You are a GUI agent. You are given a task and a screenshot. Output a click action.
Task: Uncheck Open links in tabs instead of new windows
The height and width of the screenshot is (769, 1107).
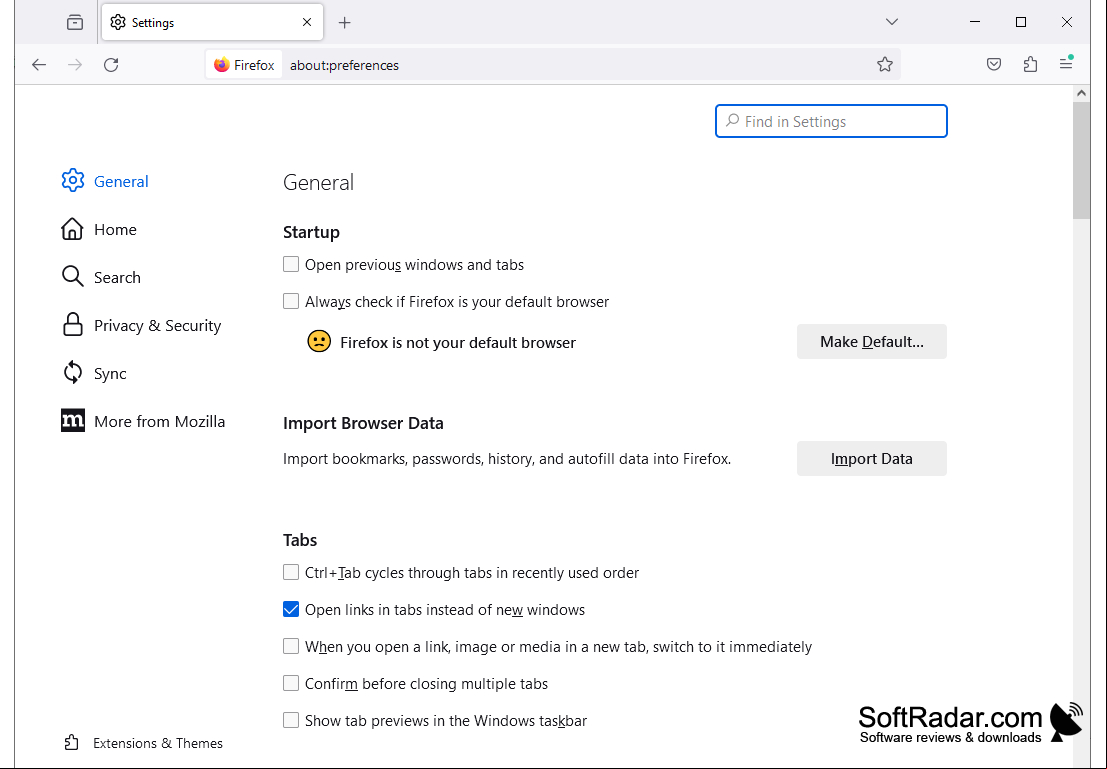pyautogui.click(x=291, y=609)
